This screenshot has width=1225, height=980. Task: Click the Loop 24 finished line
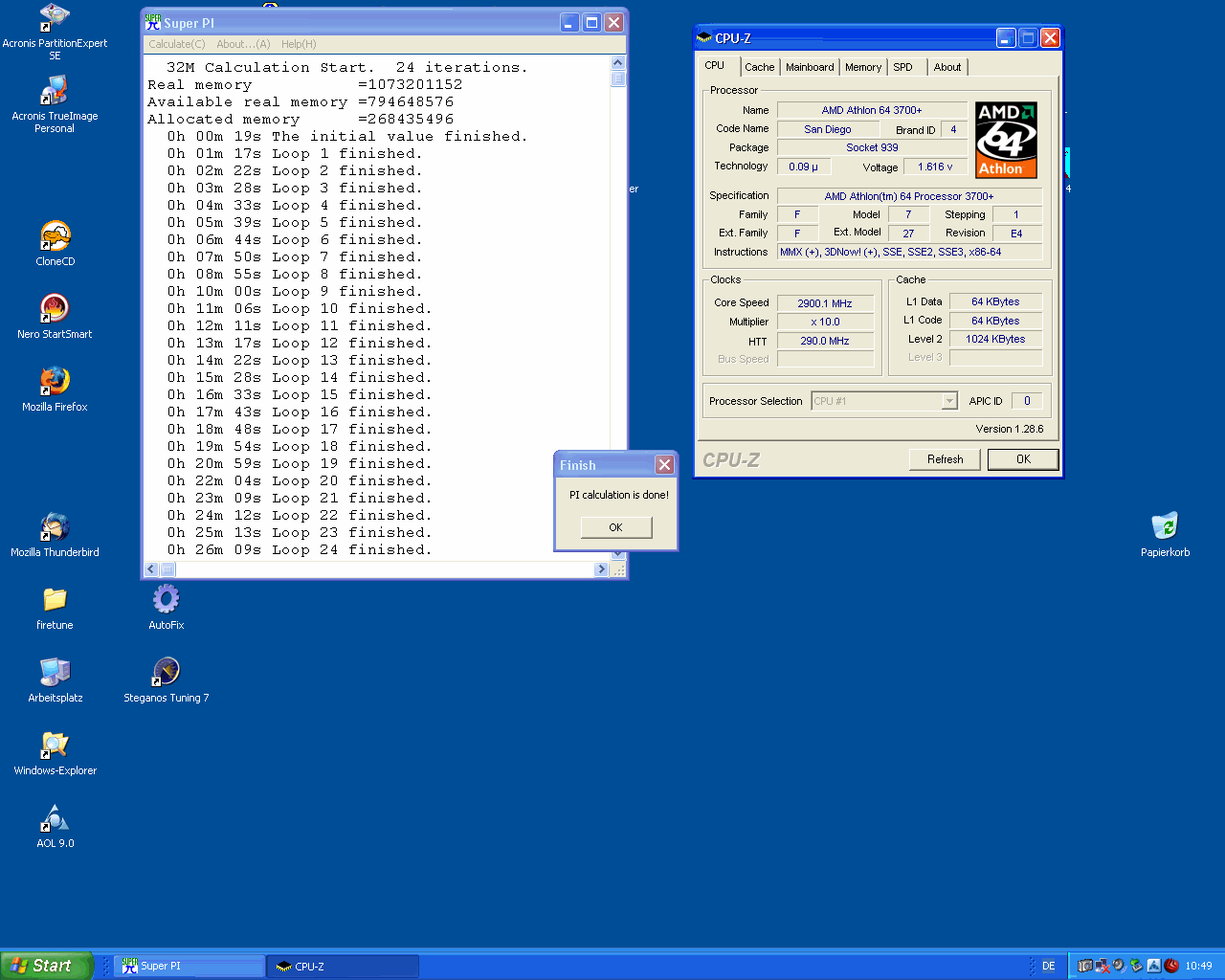click(x=300, y=549)
